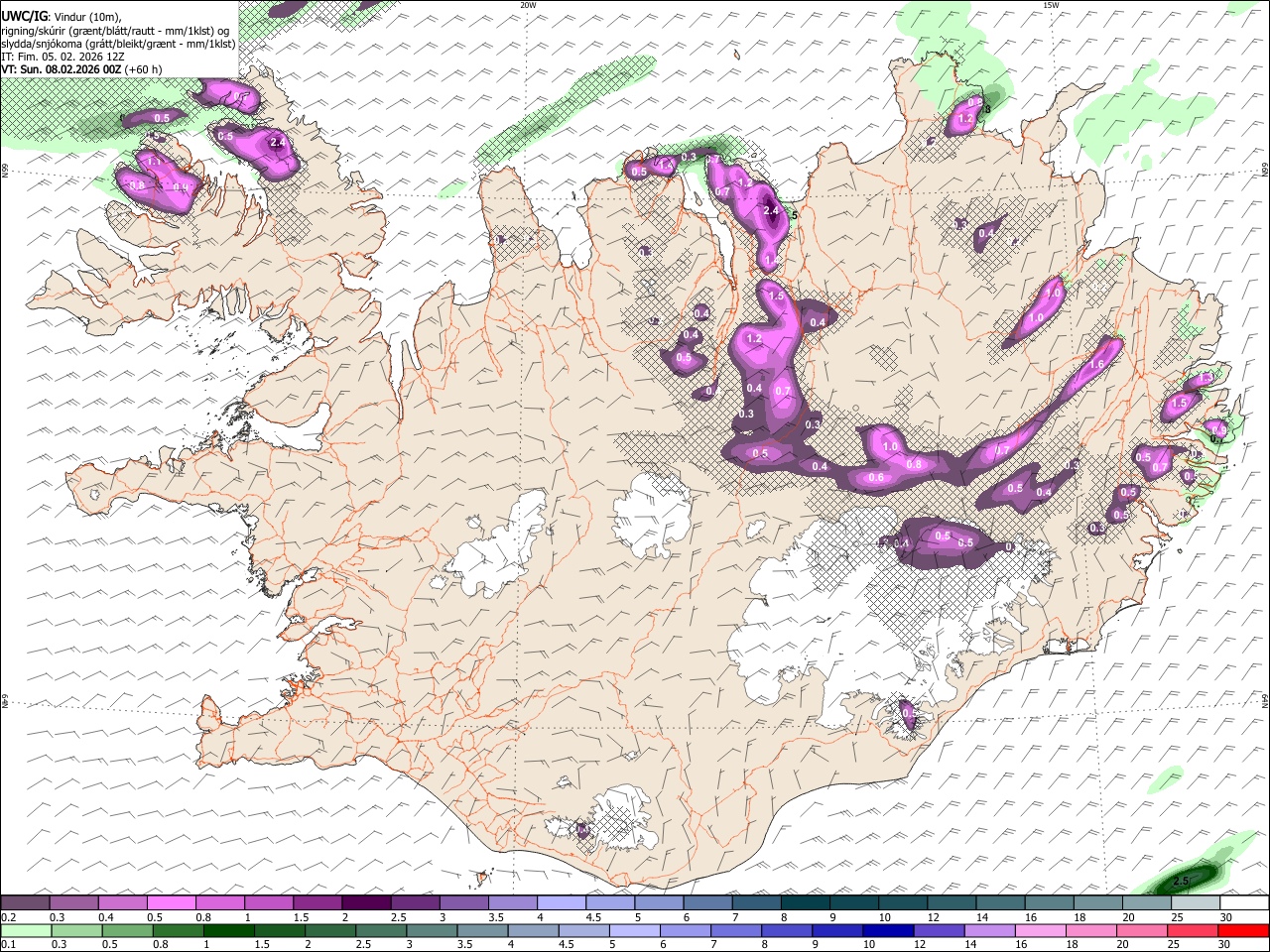1270x952 pixels.
Task: Click the dark purple swatch between 2 and 2.5
Action: 366,903
